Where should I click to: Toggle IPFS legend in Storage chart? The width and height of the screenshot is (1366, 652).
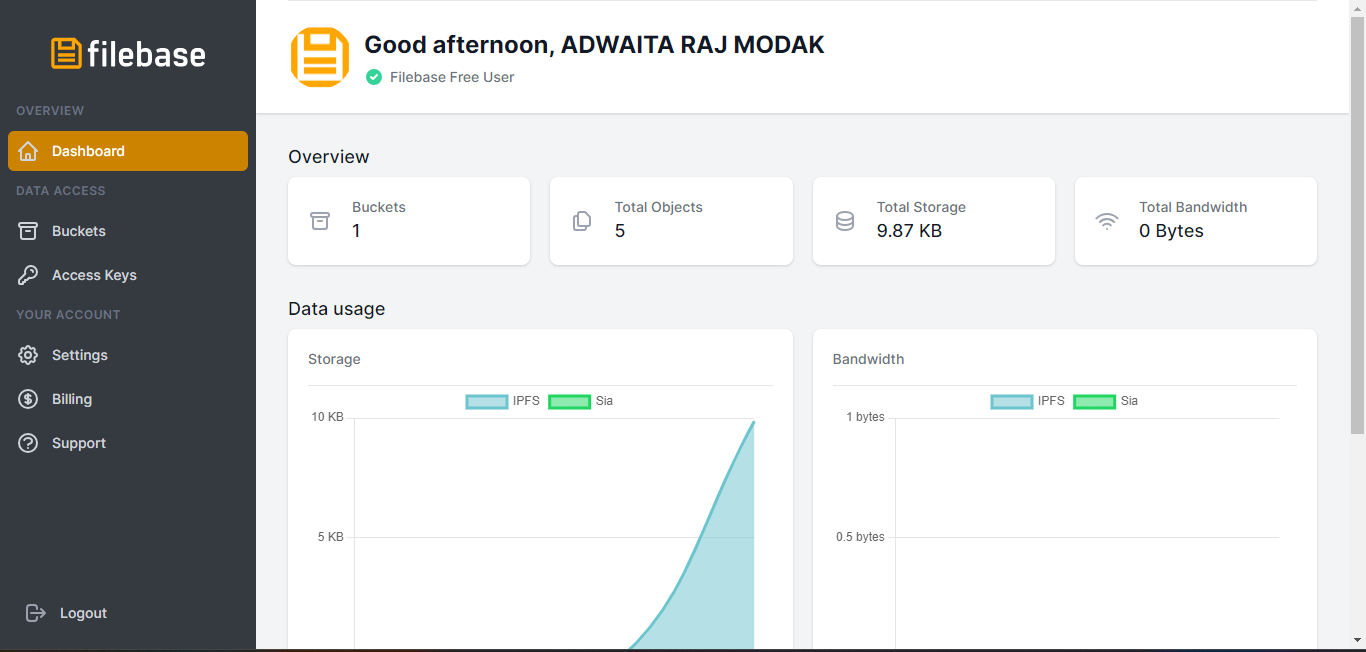[503, 401]
